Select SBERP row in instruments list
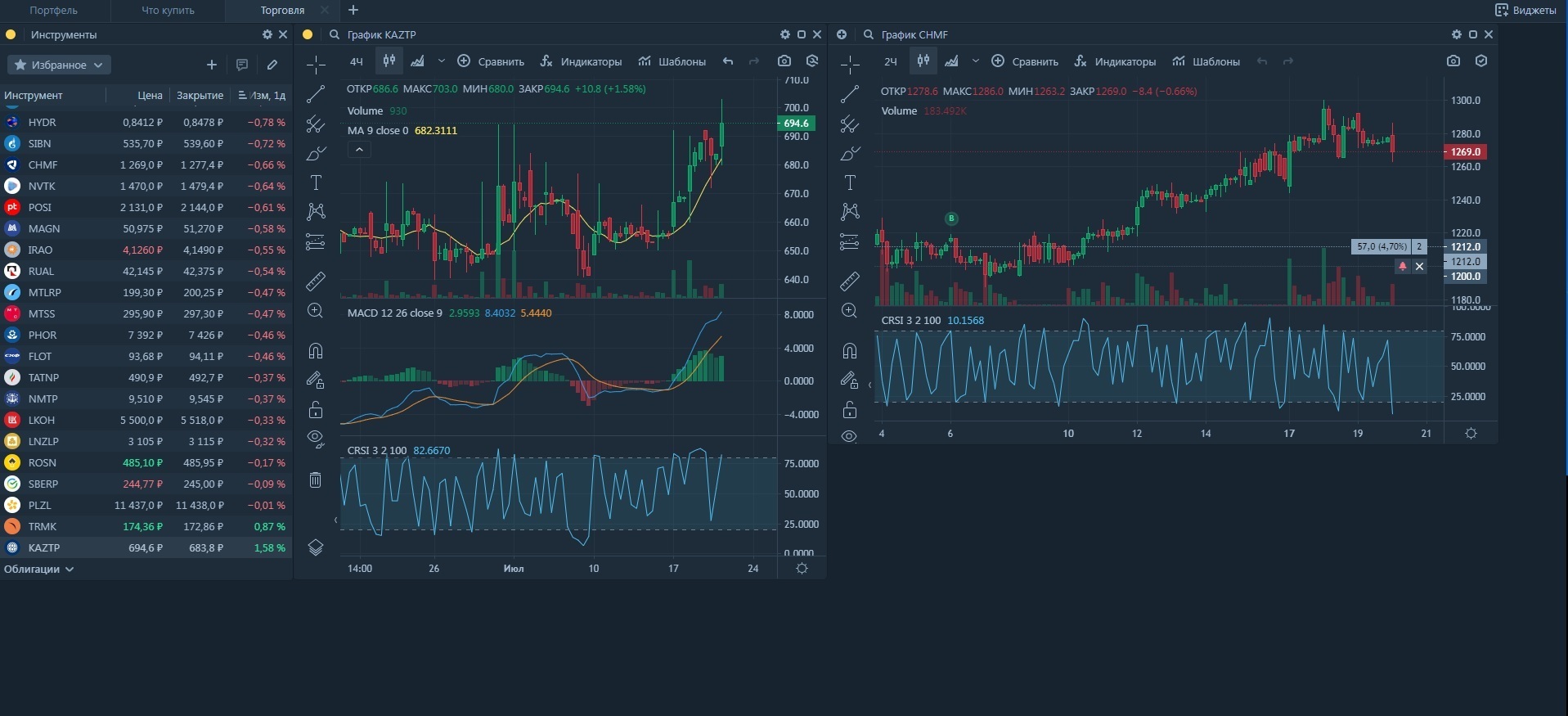1568x716 pixels. click(x=146, y=484)
